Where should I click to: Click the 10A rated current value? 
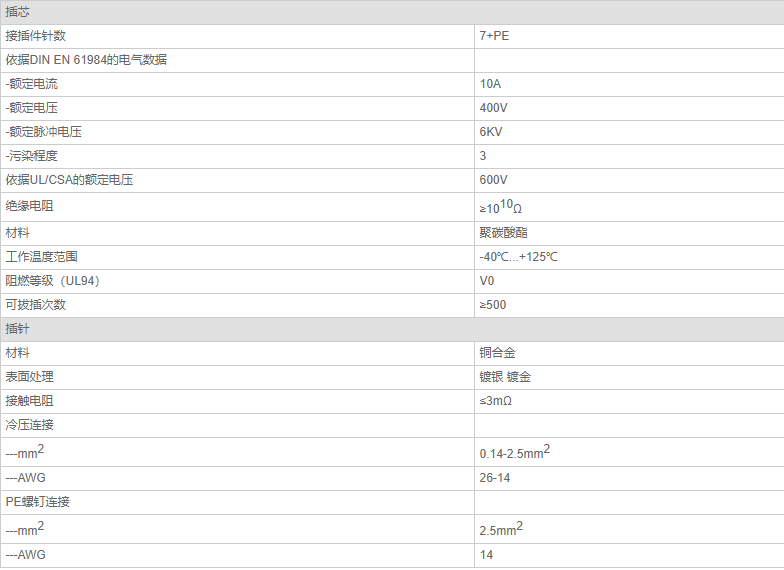click(x=490, y=84)
